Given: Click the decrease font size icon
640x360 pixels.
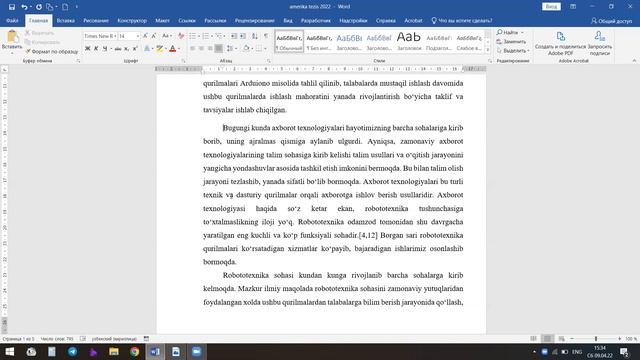Looking at the screenshot, I should [x=154, y=36].
